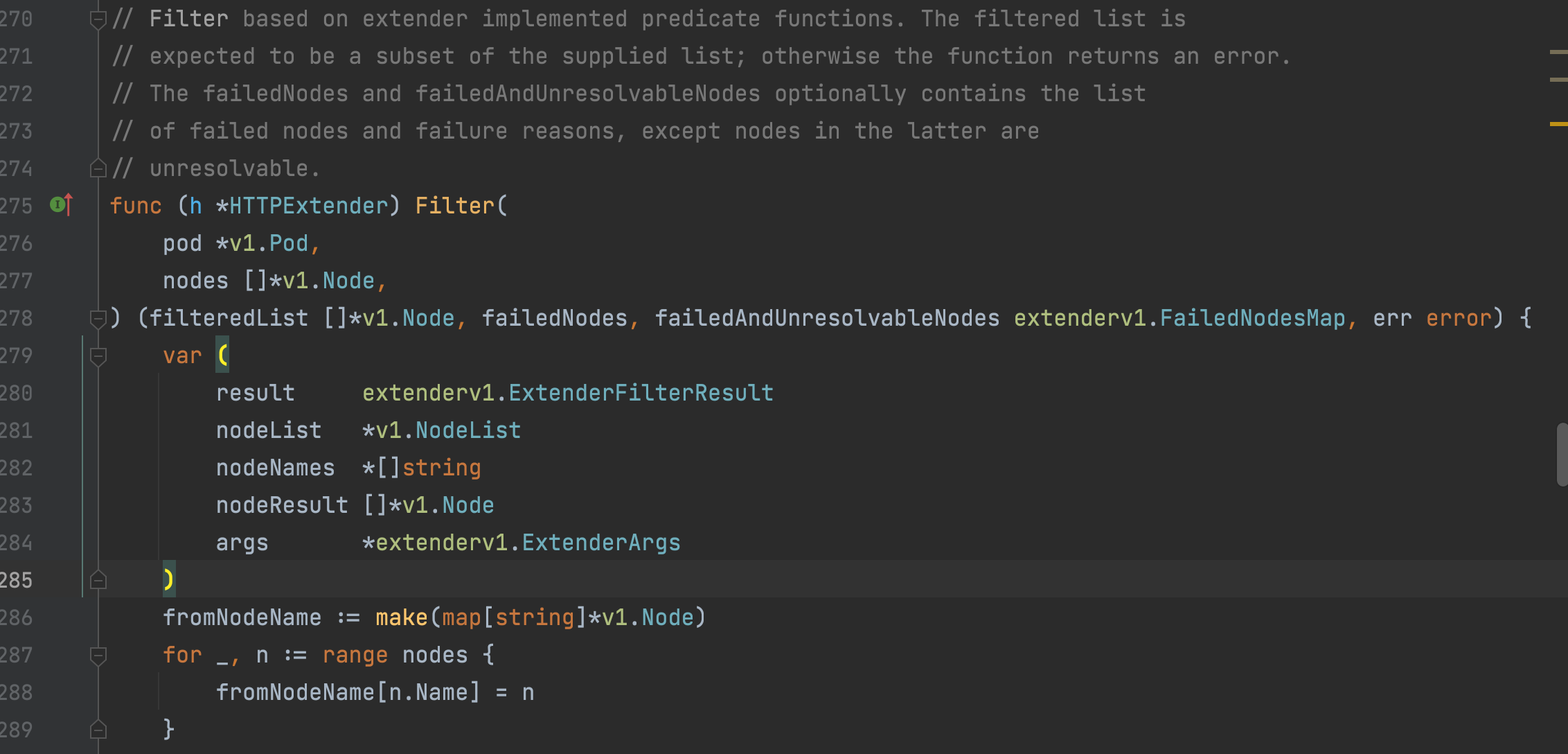The width and height of the screenshot is (1568, 754).
Task: Click the HTTPExtender receiver type name
Action: point(308,206)
